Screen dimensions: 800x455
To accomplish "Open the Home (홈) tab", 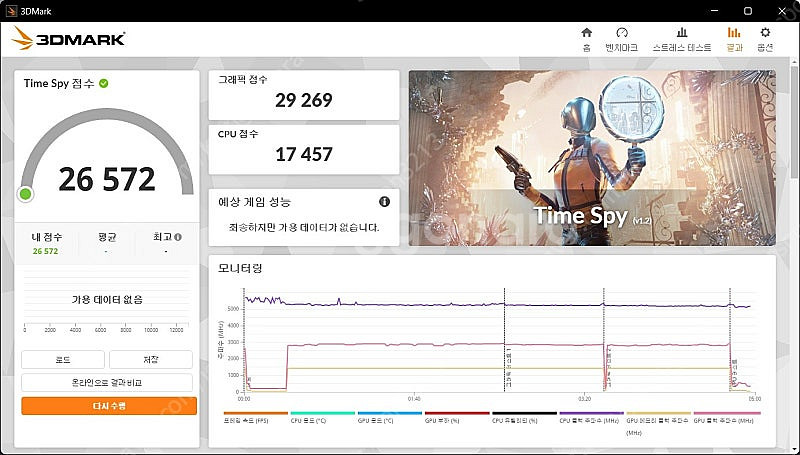I will click(x=587, y=40).
